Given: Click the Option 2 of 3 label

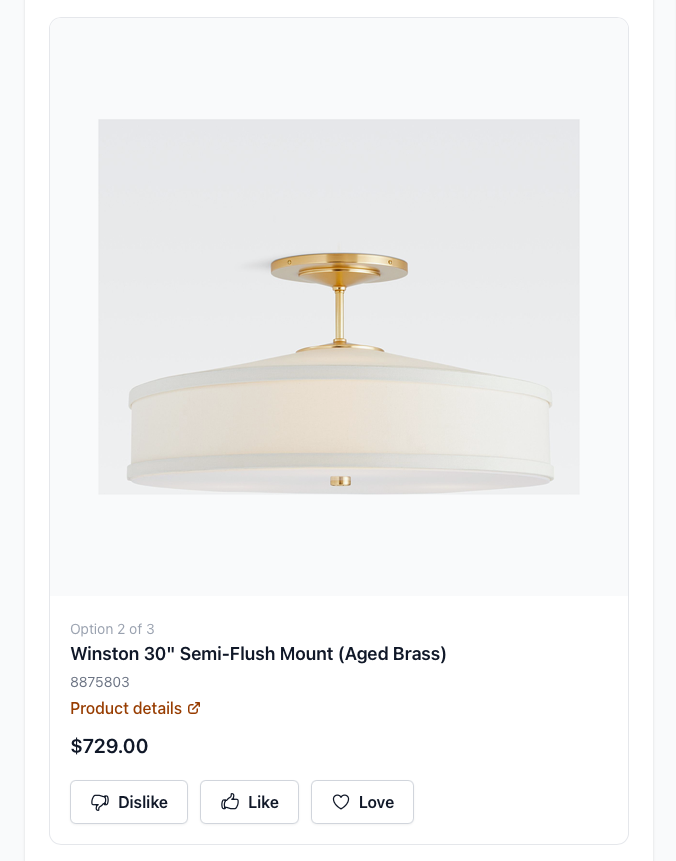Looking at the screenshot, I should (x=112, y=629).
